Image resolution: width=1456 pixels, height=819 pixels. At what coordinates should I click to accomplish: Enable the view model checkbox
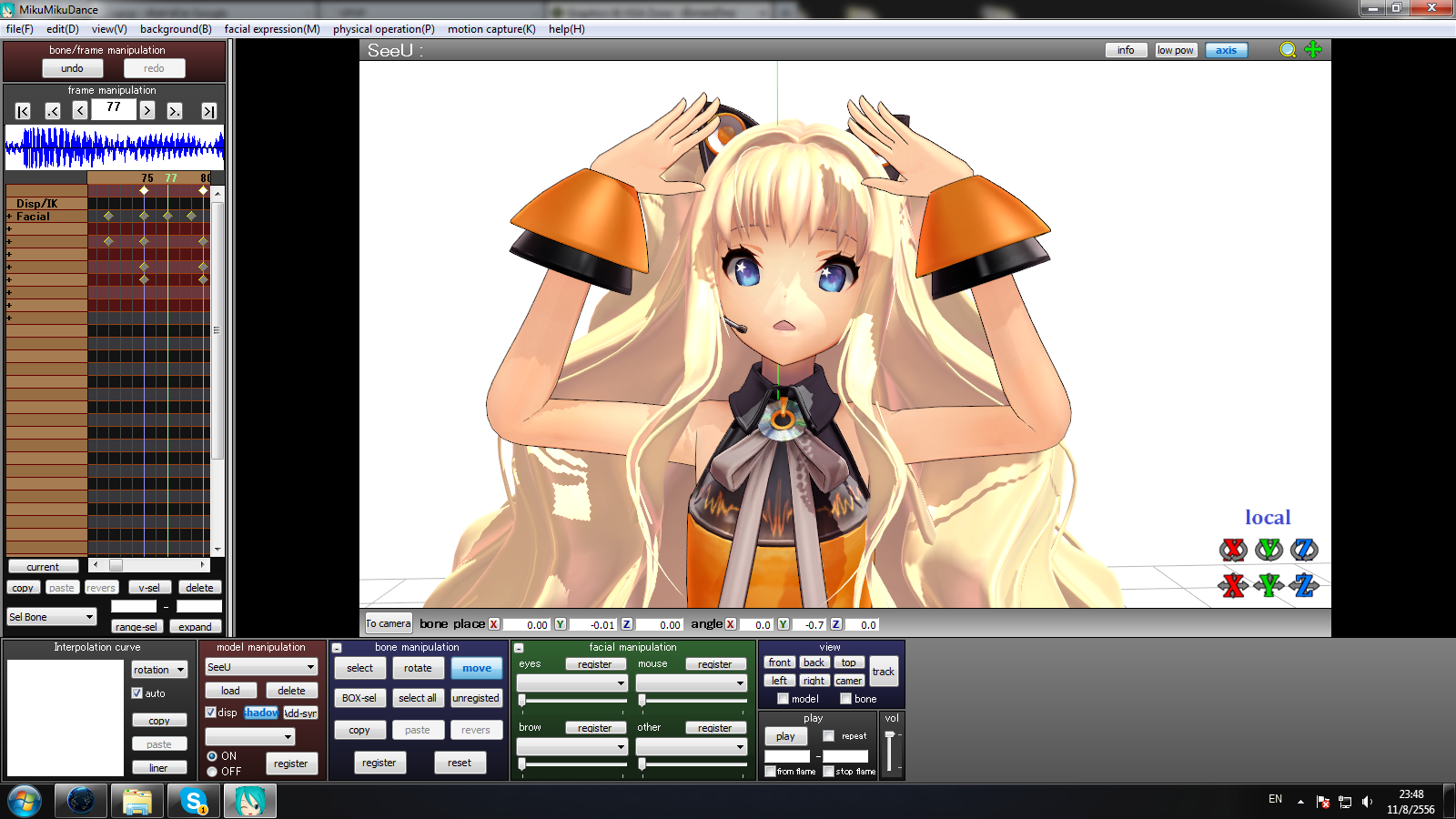pyautogui.click(x=783, y=699)
